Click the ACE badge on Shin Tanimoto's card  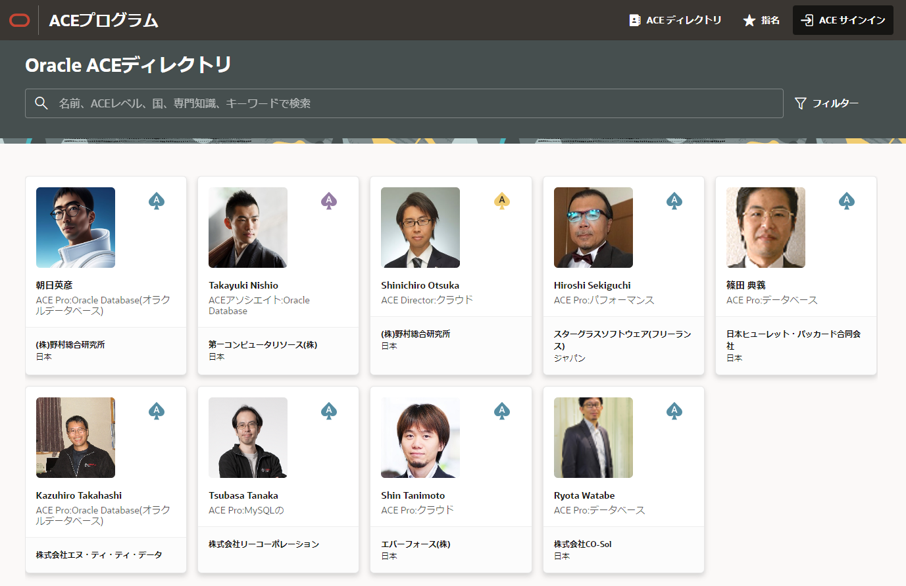coord(502,411)
